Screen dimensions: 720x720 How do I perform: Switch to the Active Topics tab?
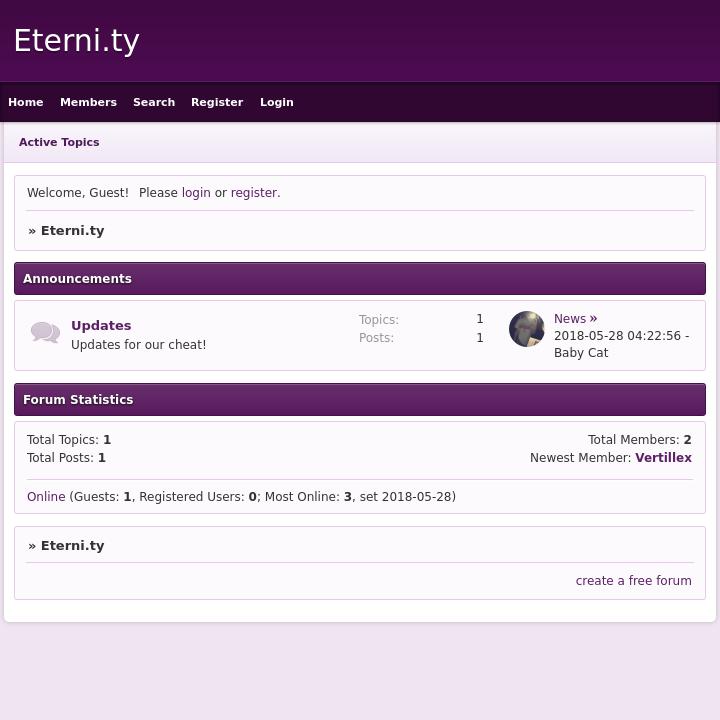[59, 142]
